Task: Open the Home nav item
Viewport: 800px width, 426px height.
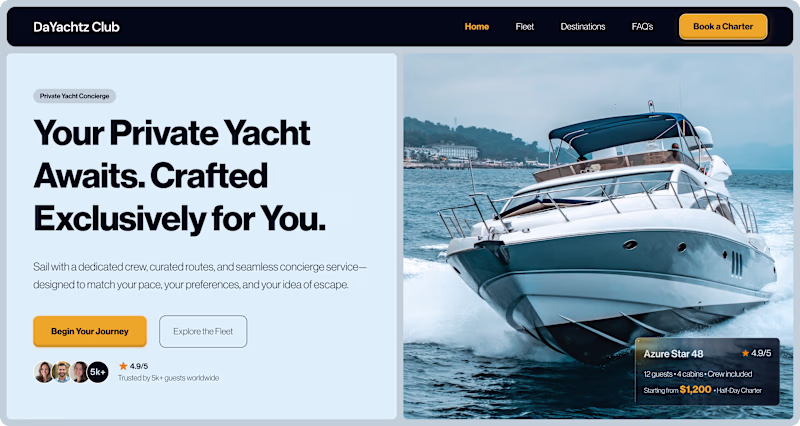Action: pos(477,27)
